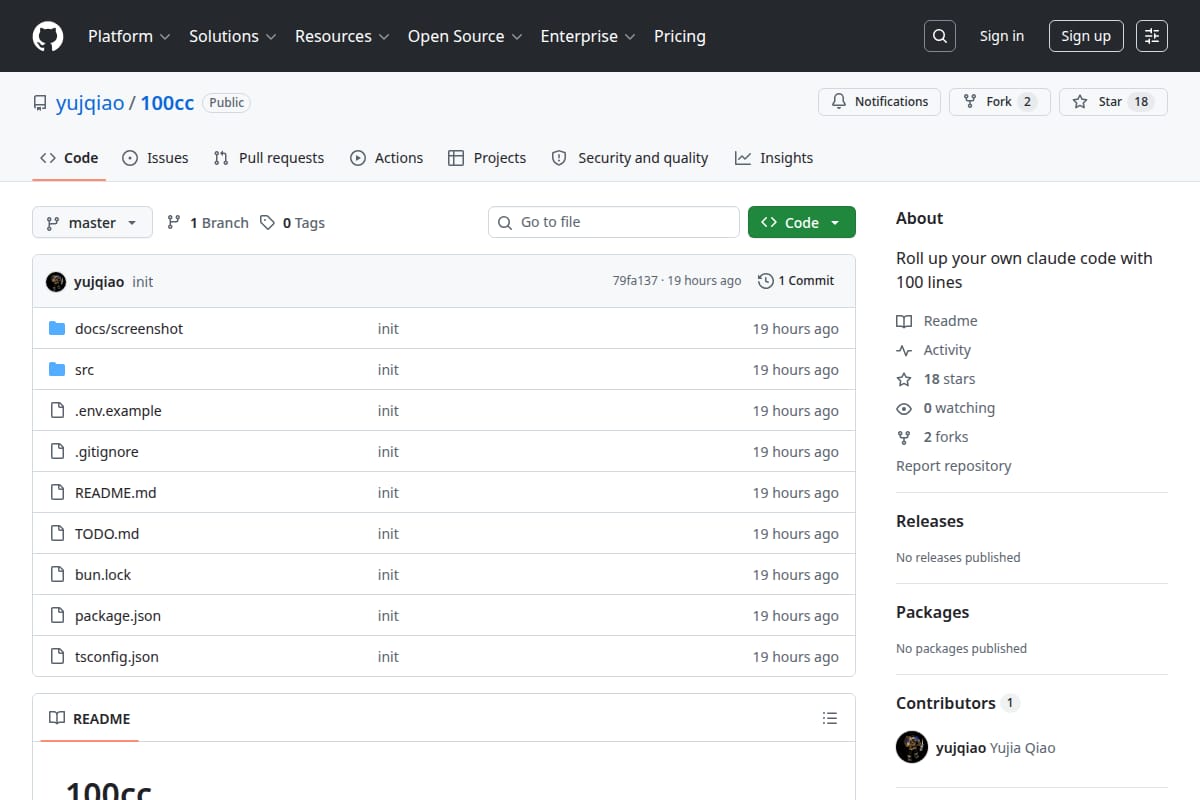This screenshot has height=800, width=1200.
Task: Click the .gitignore file icon
Action: point(57,452)
